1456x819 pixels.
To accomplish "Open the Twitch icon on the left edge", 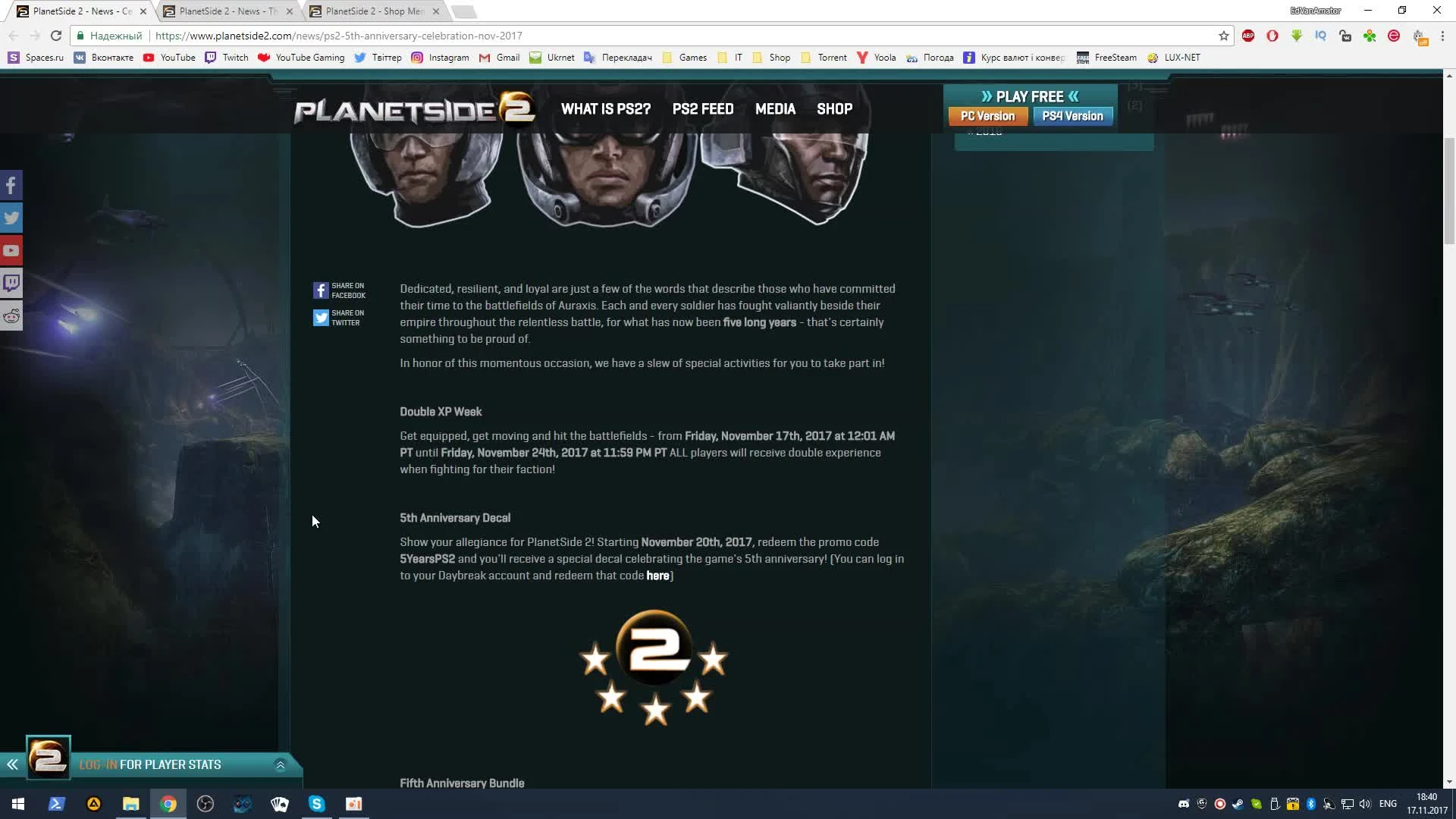I will (11, 283).
